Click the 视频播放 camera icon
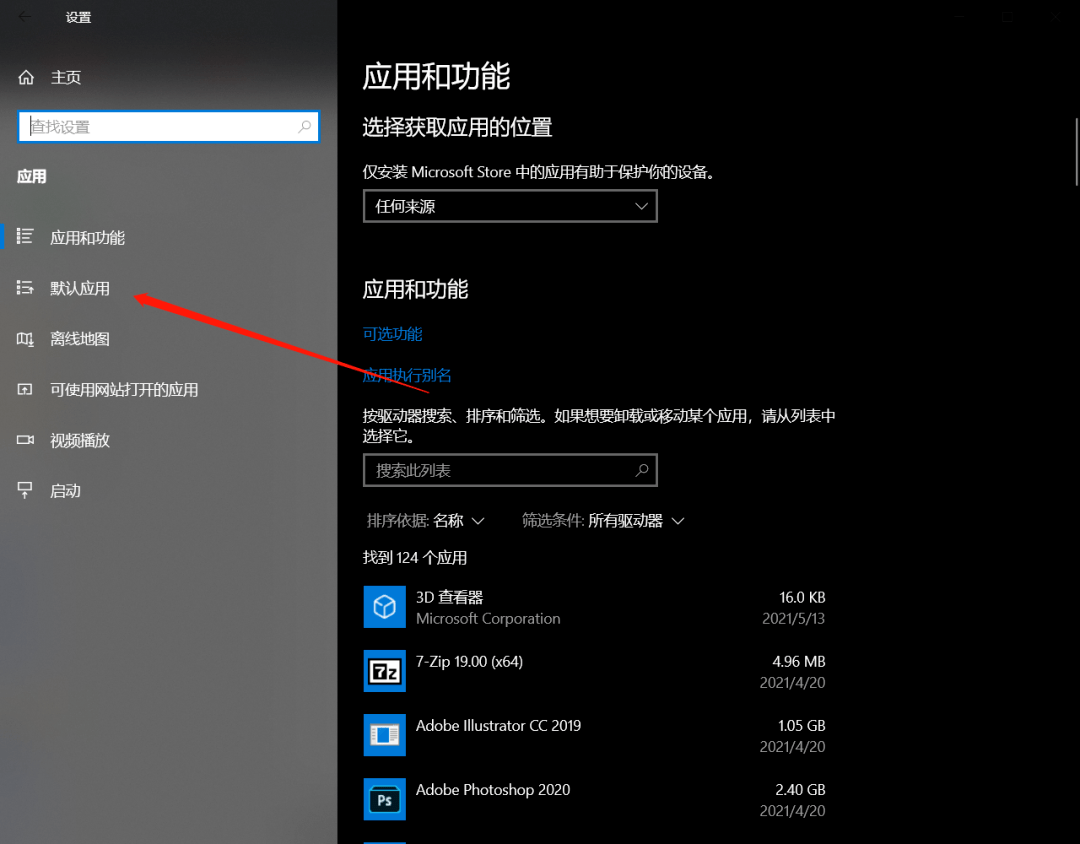 [x=25, y=440]
